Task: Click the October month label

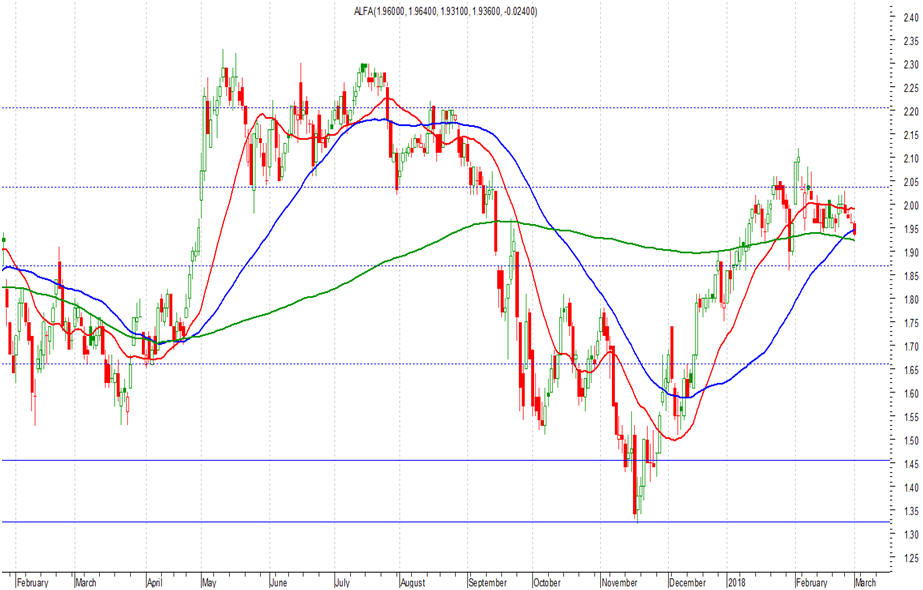Action: click(546, 582)
